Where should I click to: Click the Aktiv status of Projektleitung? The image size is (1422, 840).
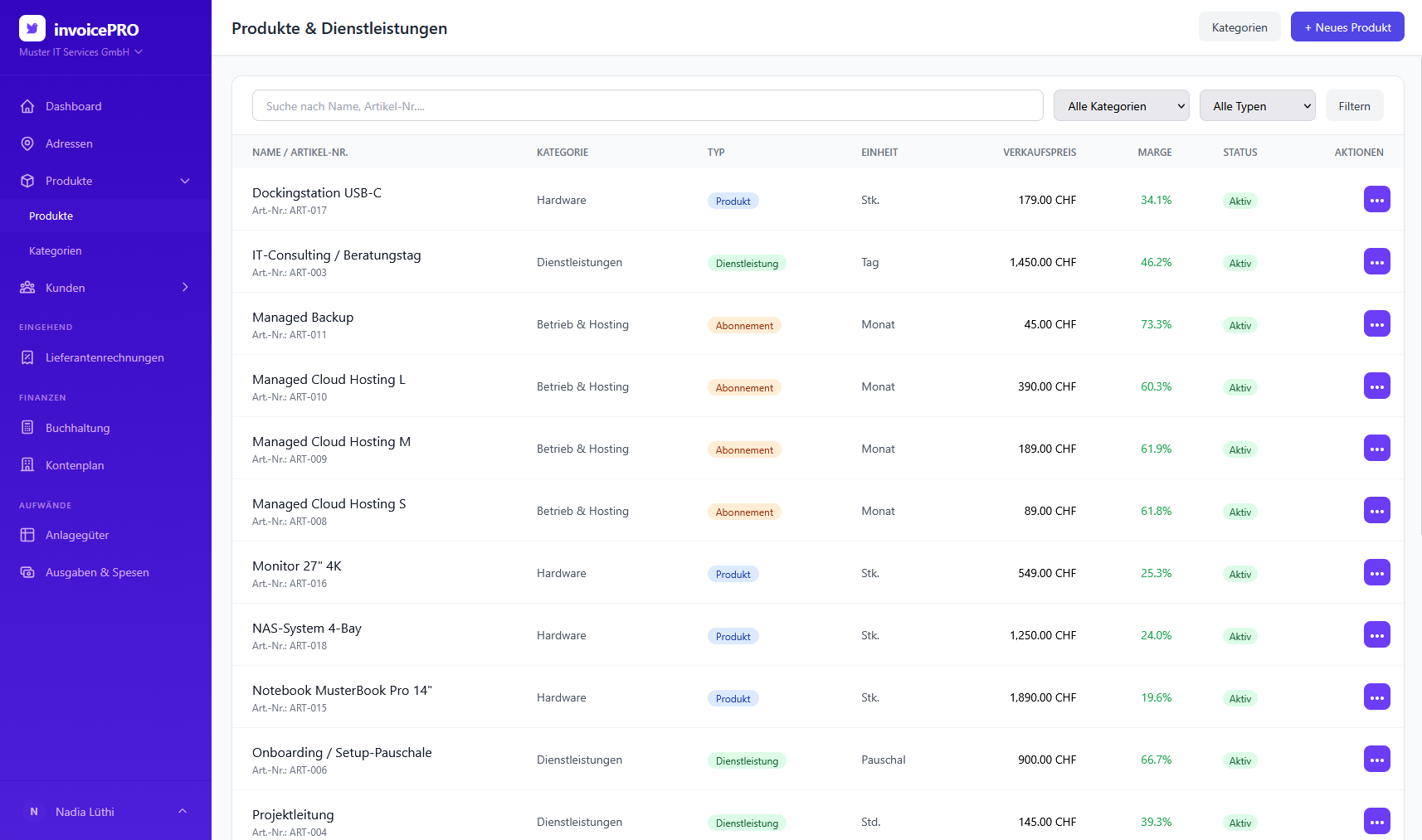1240,823
